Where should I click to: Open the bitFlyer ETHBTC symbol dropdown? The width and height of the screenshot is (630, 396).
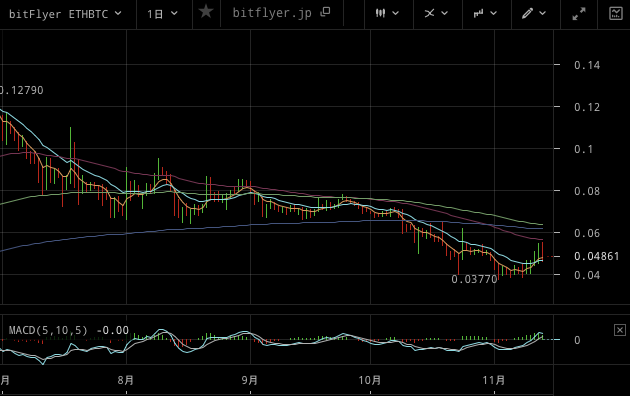[65, 14]
